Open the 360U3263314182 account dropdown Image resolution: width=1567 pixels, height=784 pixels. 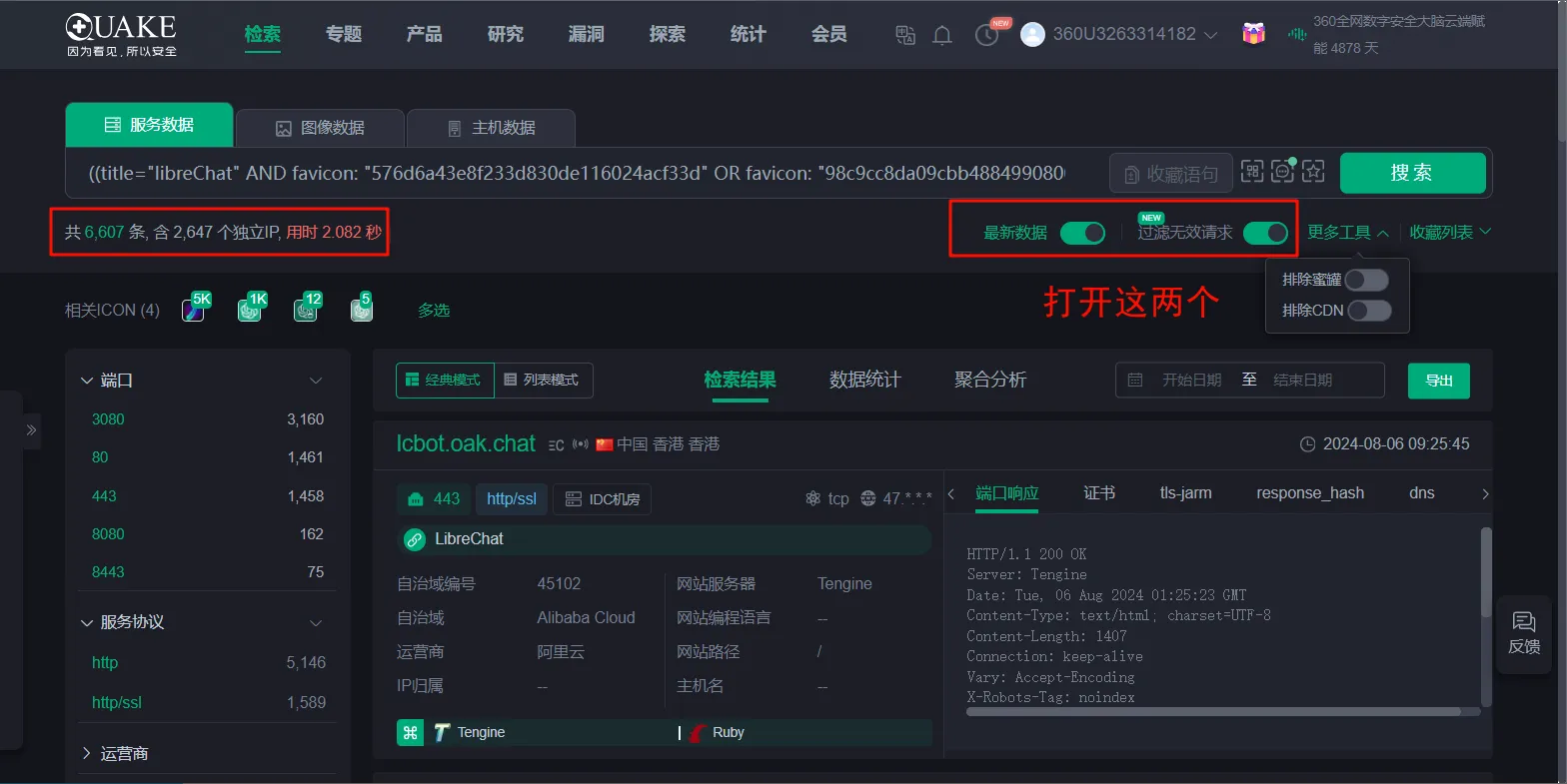(1133, 34)
